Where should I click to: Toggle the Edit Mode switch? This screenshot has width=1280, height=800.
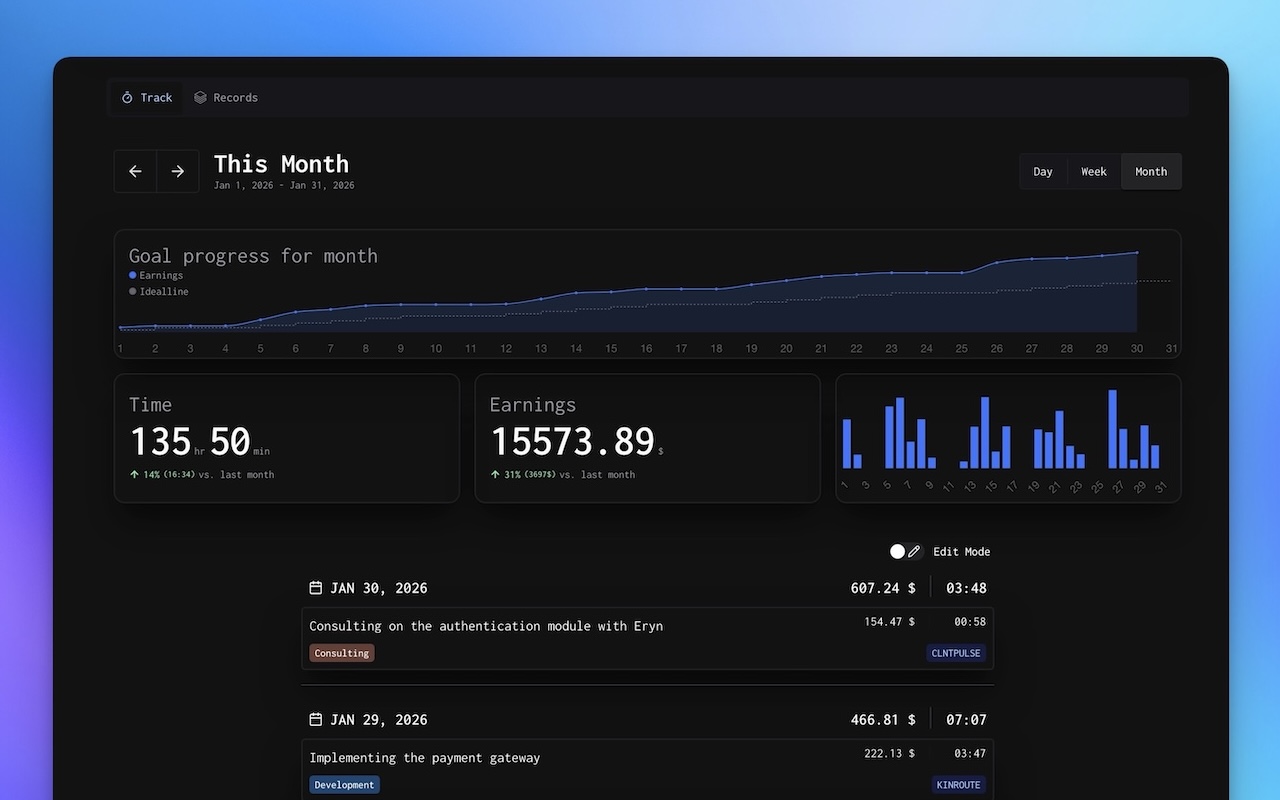coord(898,551)
